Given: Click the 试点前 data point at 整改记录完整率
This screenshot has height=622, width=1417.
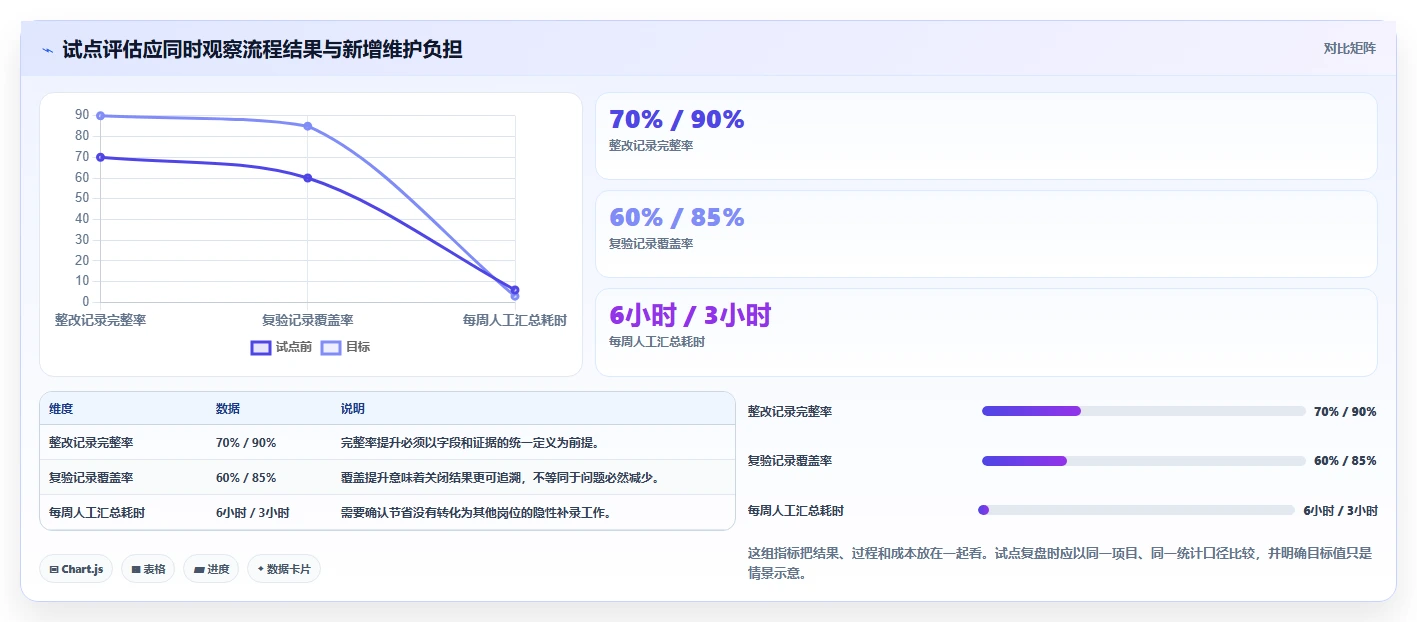Looking at the screenshot, I should (x=101, y=157).
